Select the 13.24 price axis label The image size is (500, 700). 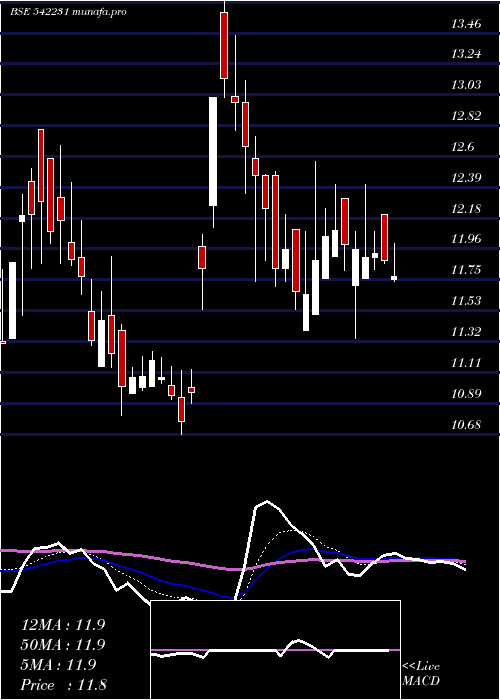[x=466, y=54]
